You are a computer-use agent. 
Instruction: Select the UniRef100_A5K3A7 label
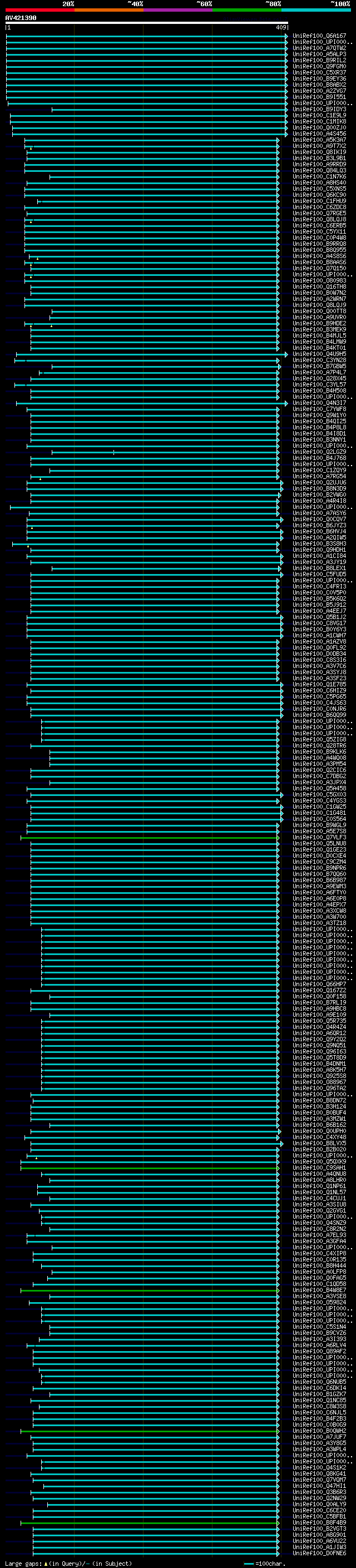coord(319,140)
